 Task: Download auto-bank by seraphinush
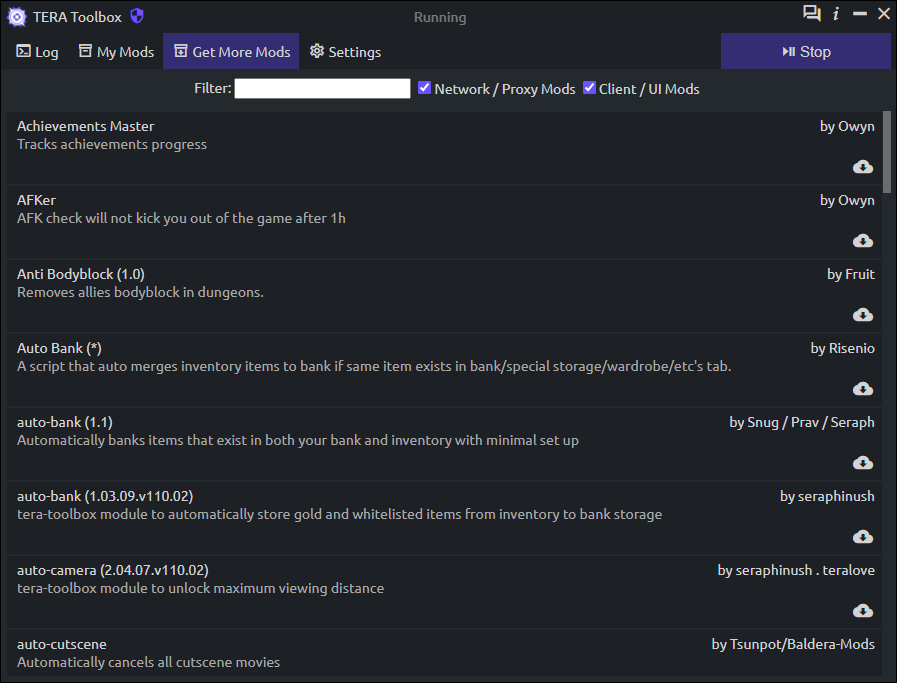tap(863, 537)
